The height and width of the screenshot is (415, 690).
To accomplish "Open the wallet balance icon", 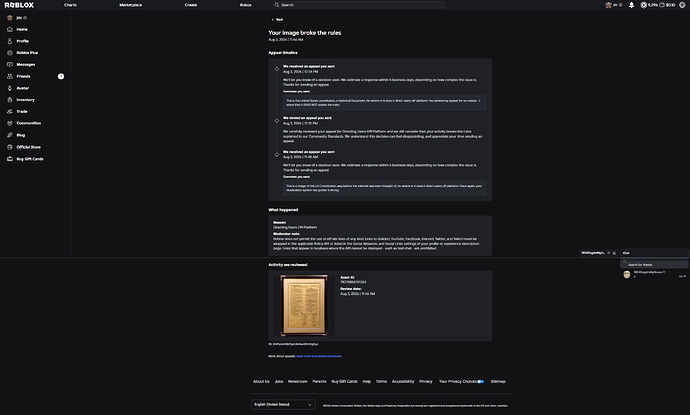I will (x=662, y=5).
